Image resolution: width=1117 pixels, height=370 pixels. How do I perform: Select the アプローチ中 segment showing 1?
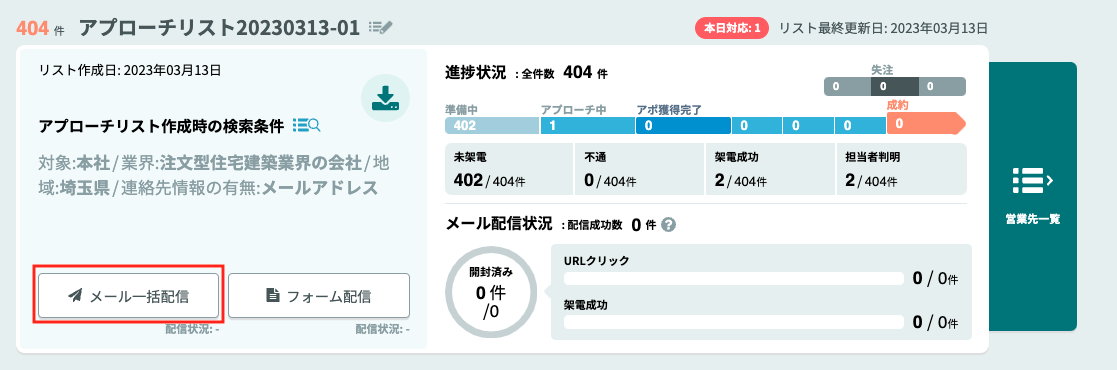pyautogui.click(x=587, y=125)
